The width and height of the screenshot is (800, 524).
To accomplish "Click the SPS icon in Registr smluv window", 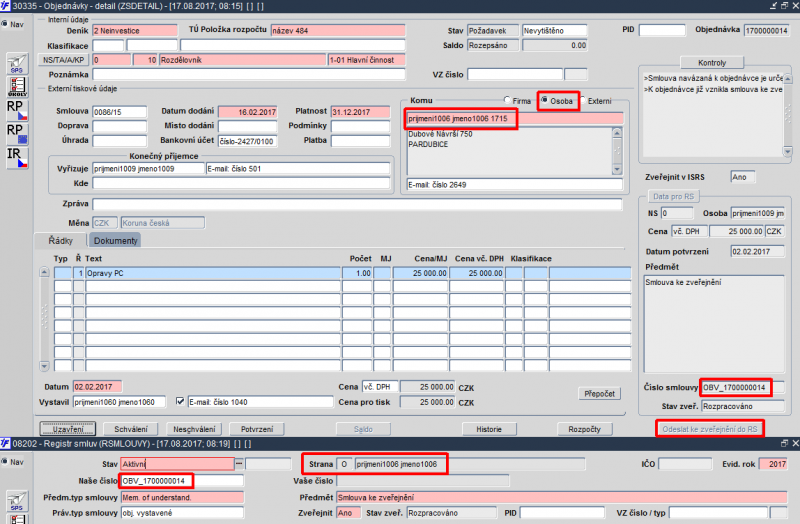I will 17,501.
